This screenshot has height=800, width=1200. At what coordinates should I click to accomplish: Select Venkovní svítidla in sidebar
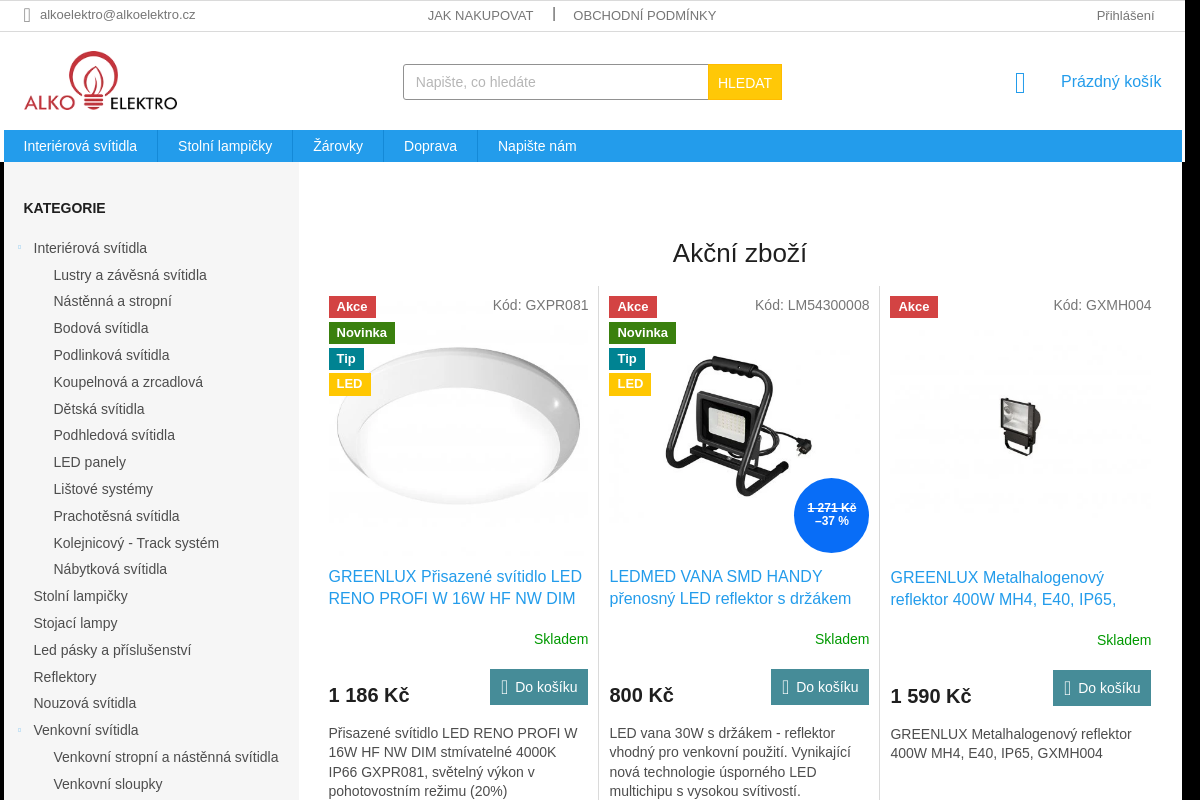pos(86,730)
